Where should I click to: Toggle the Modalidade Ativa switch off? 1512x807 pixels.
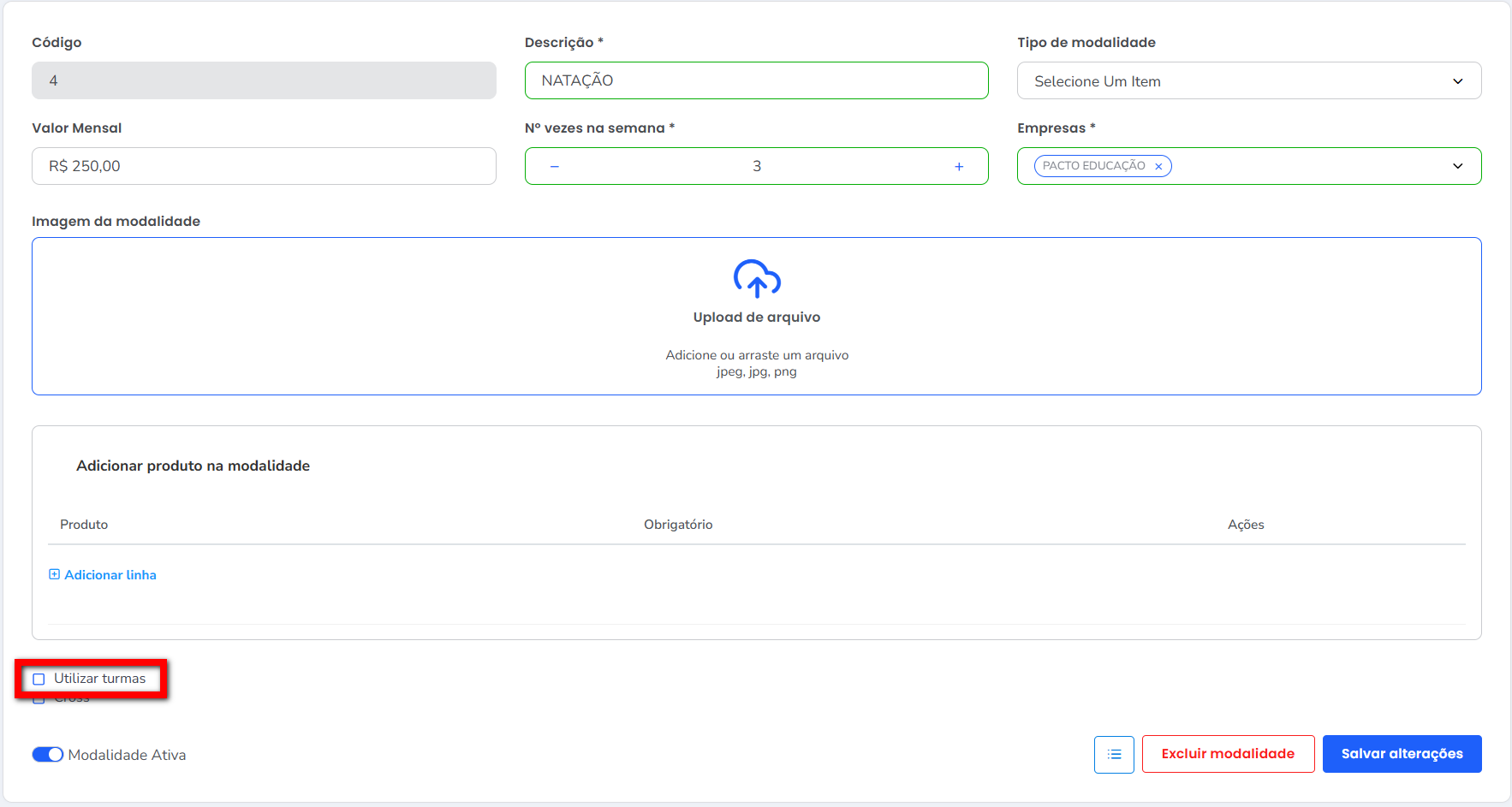point(48,755)
